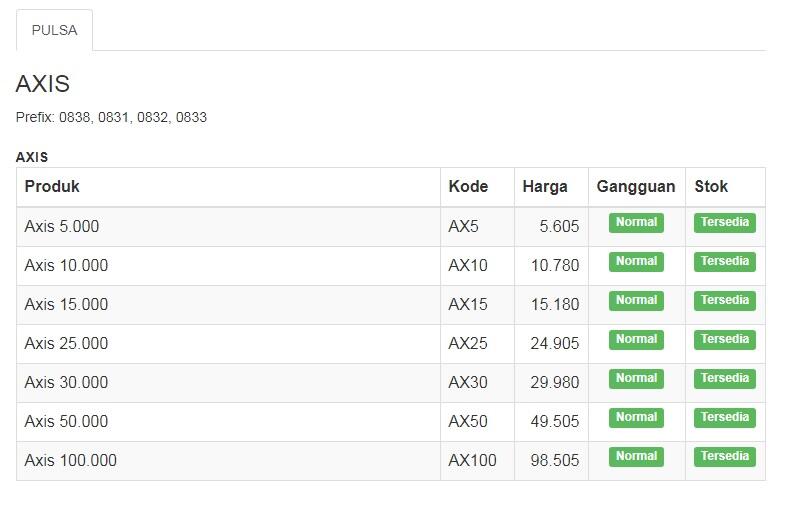Select the Axis 25.000 product cell
The height and width of the screenshot is (508, 791).
(x=229, y=344)
